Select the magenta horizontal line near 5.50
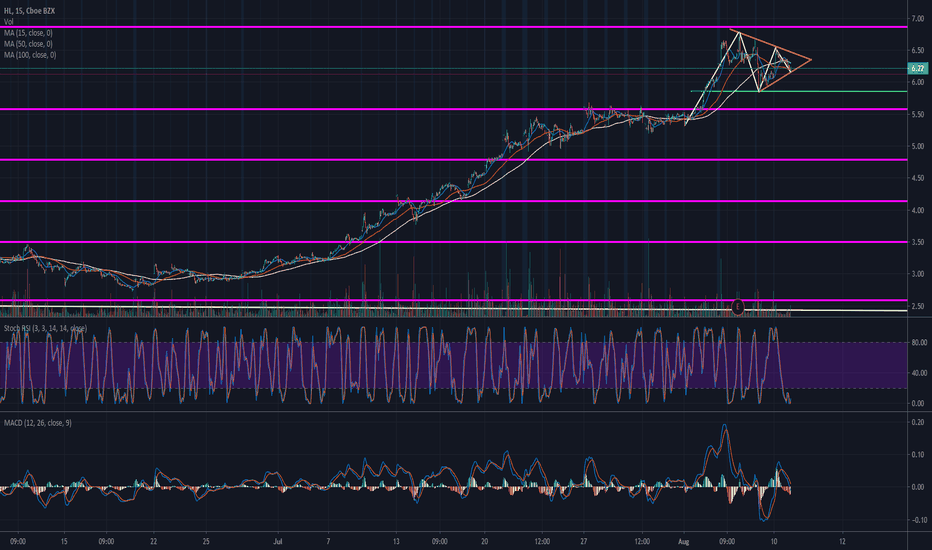The width and height of the screenshot is (932, 550). click(454, 109)
